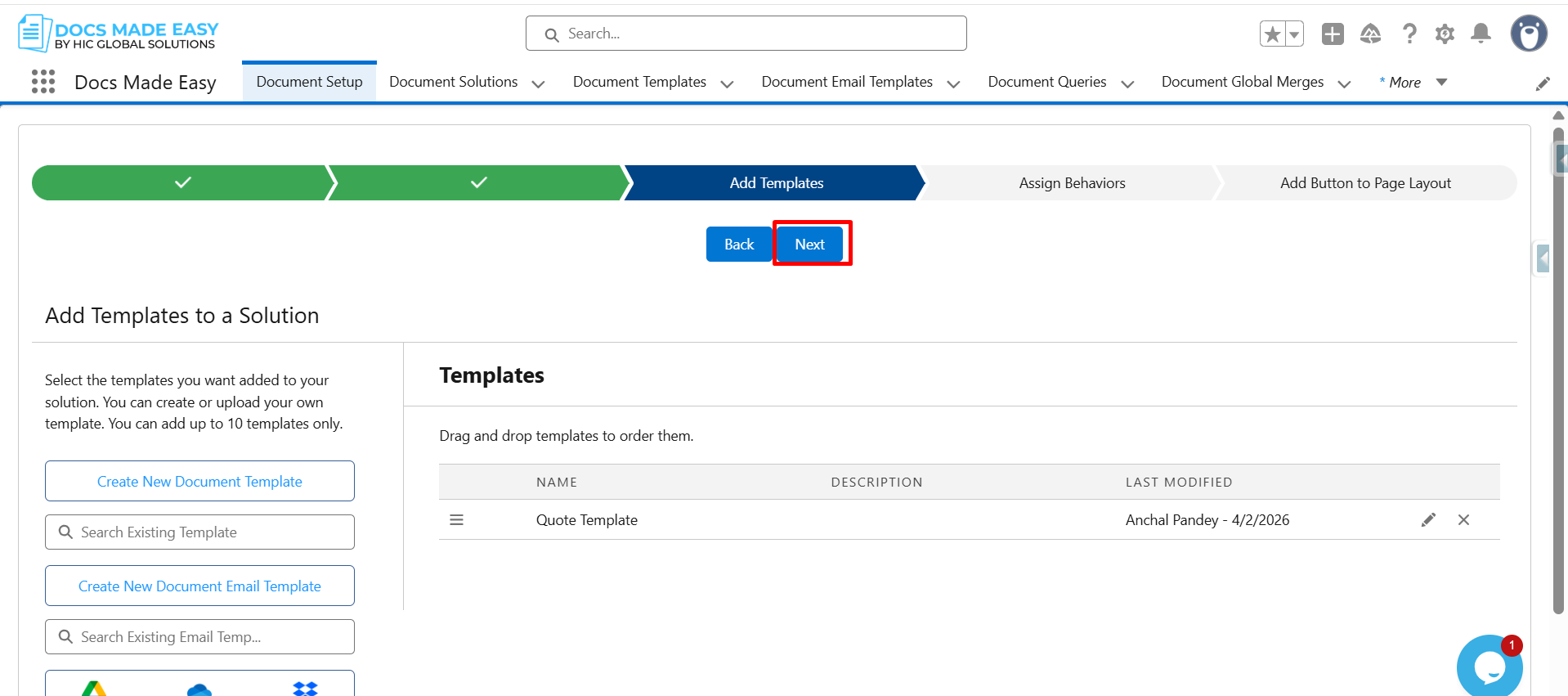The width and height of the screenshot is (1568, 696).
Task: Expand Document Solutions chevron menu
Action: [538, 83]
